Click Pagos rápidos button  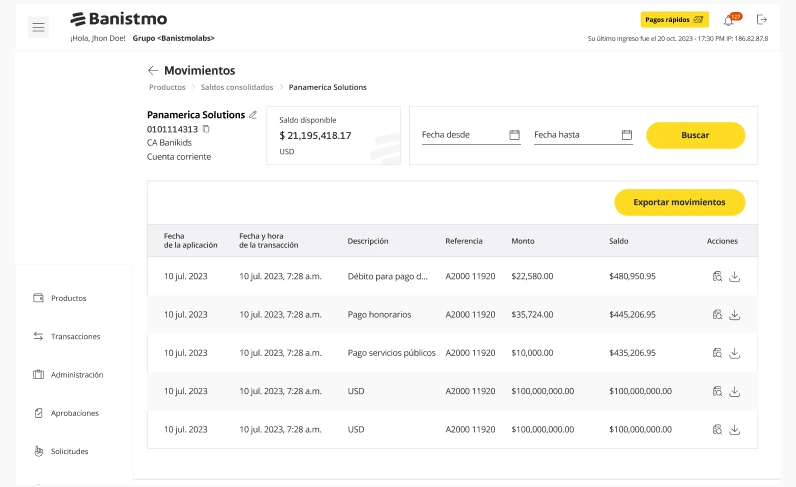[674, 20]
